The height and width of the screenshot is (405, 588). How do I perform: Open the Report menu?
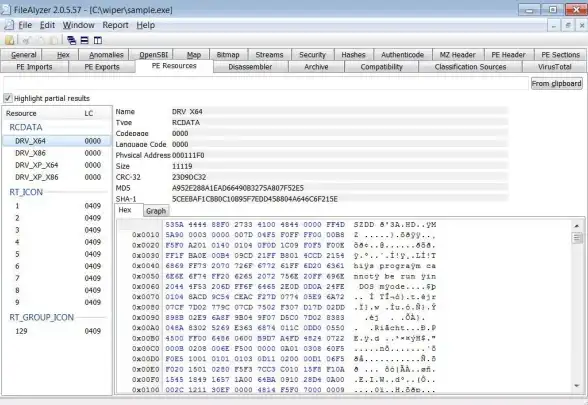(x=115, y=25)
